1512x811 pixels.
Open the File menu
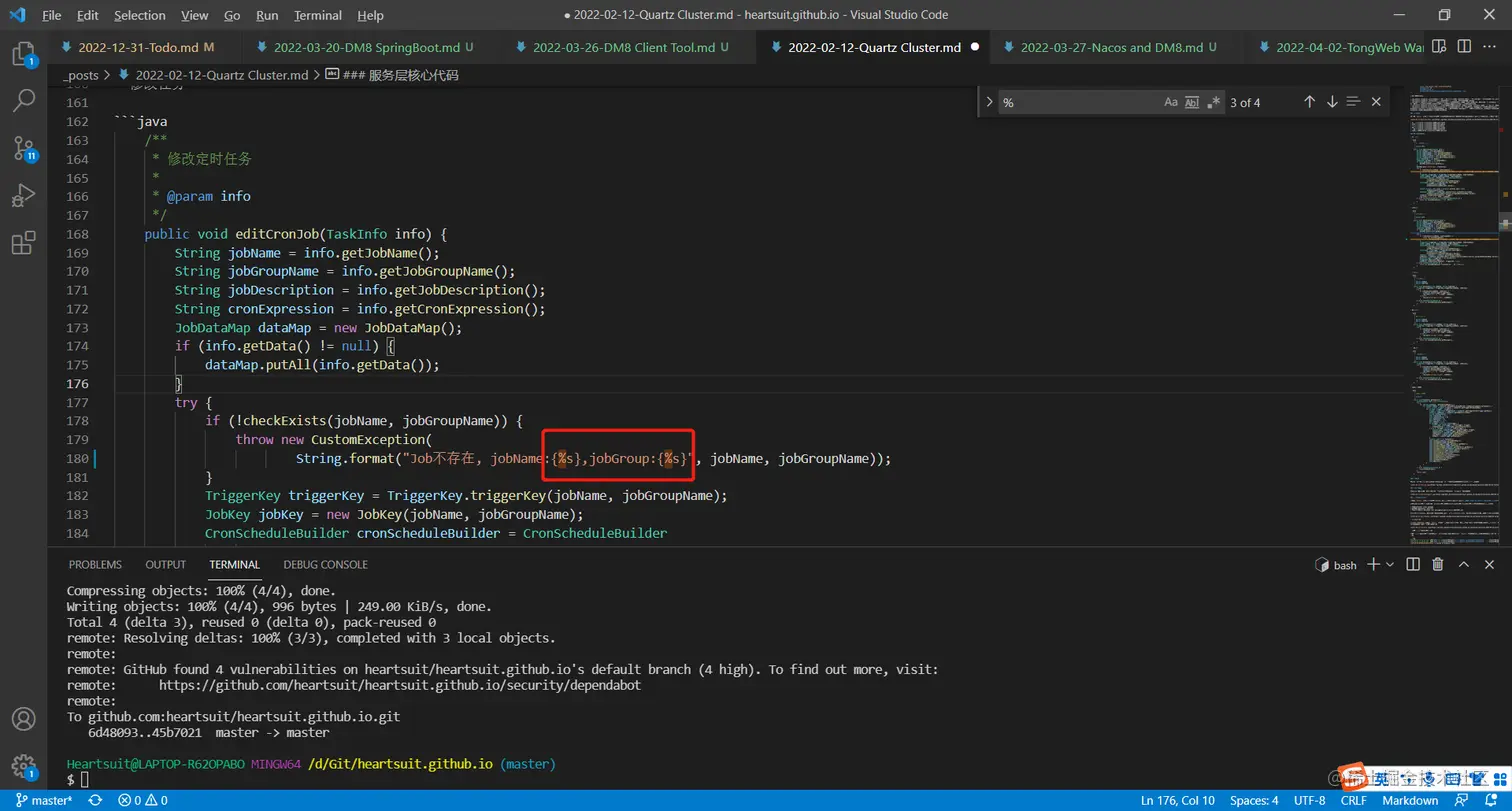[x=52, y=15]
